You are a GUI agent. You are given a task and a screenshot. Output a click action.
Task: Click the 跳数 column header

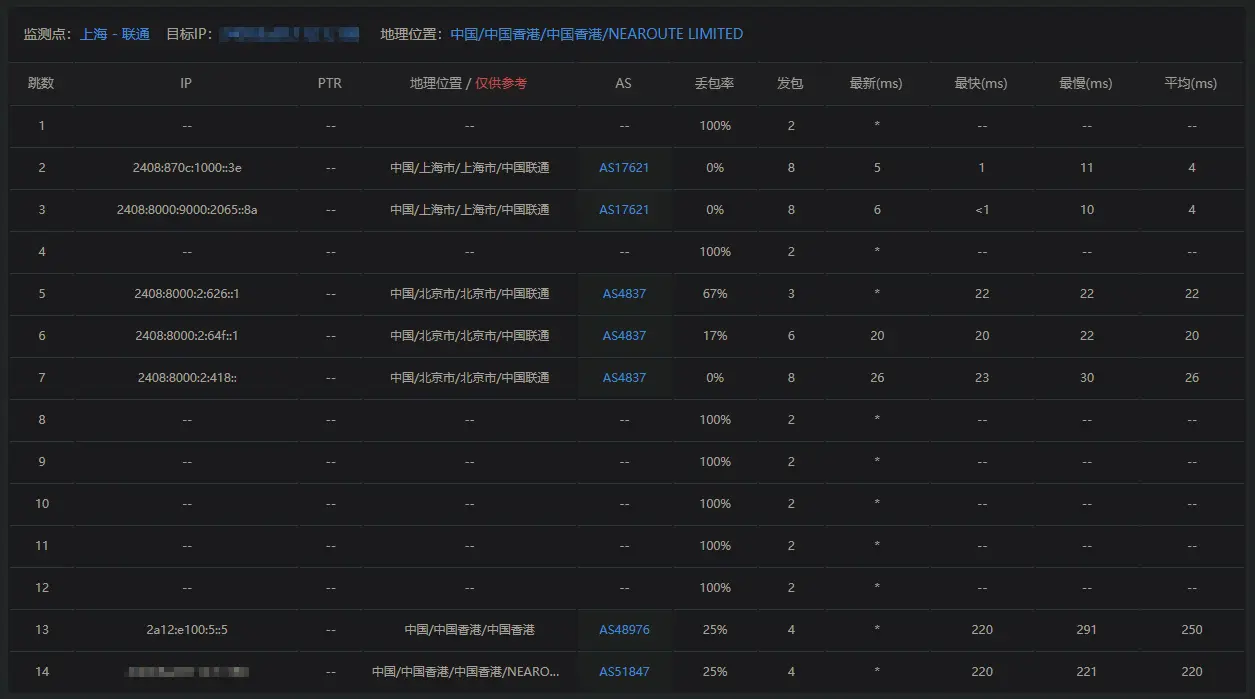[41, 84]
